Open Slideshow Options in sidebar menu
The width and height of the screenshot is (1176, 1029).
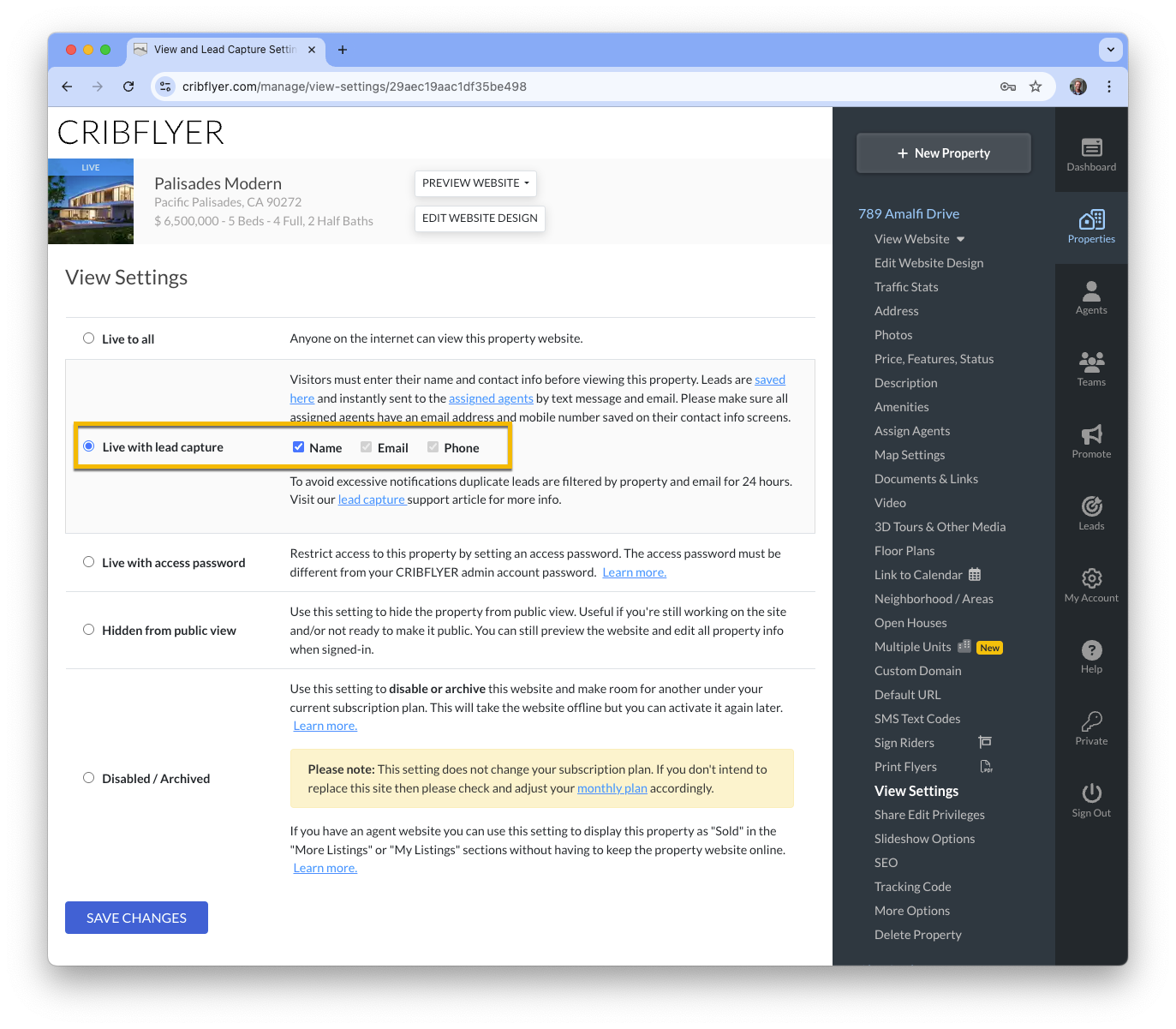pos(924,839)
